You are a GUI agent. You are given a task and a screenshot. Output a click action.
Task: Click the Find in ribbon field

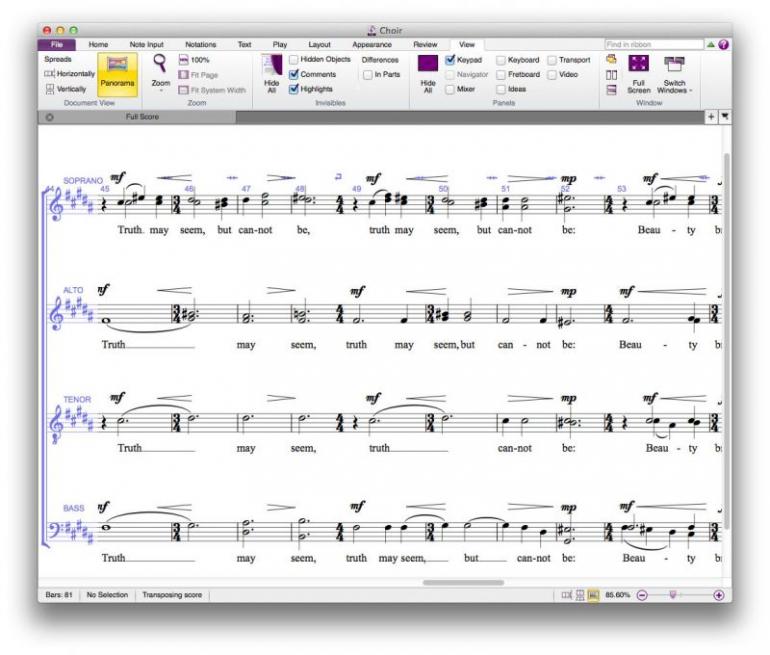pyautogui.click(x=654, y=45)
